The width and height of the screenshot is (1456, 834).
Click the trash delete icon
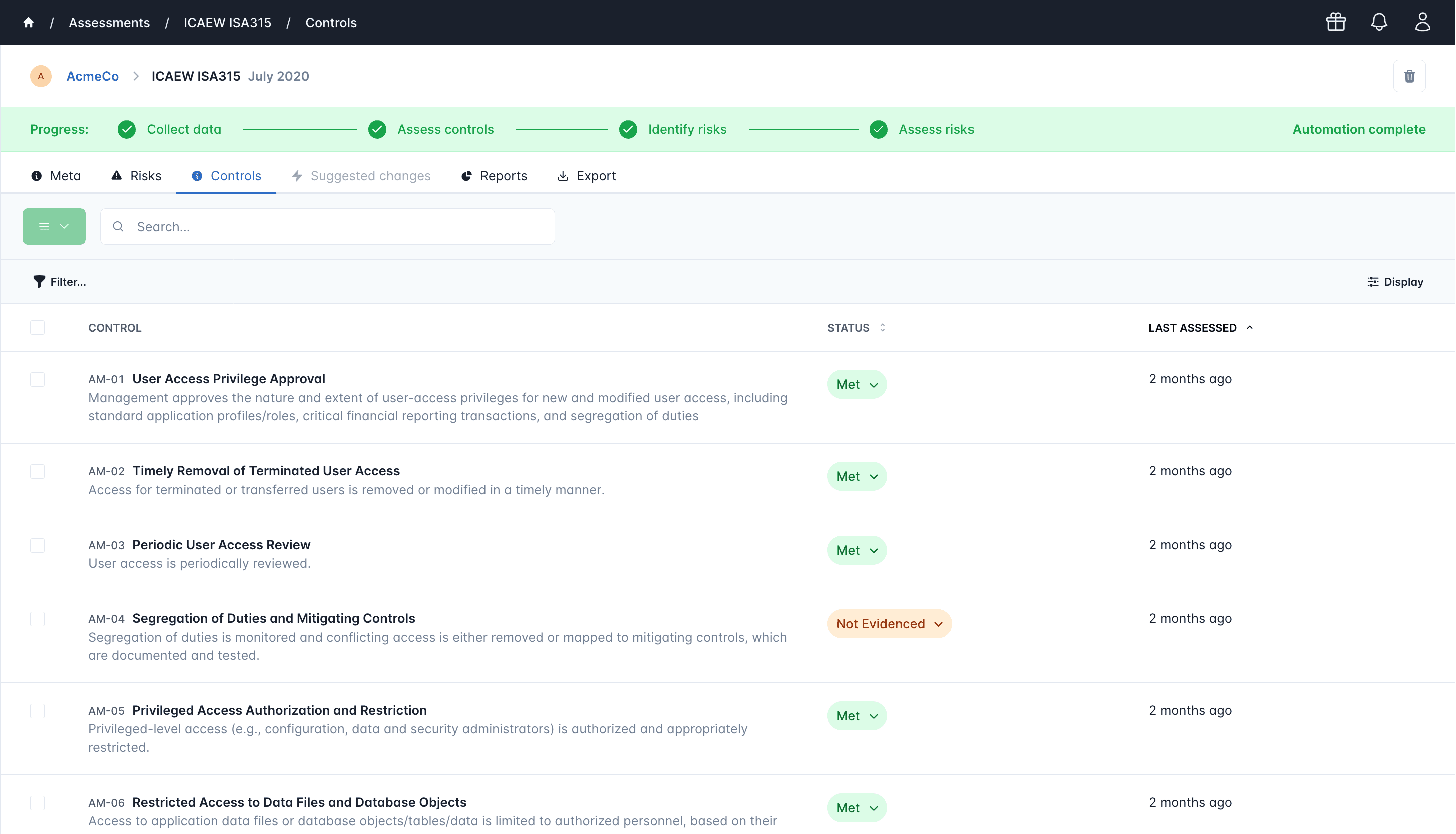point(1409,76)
